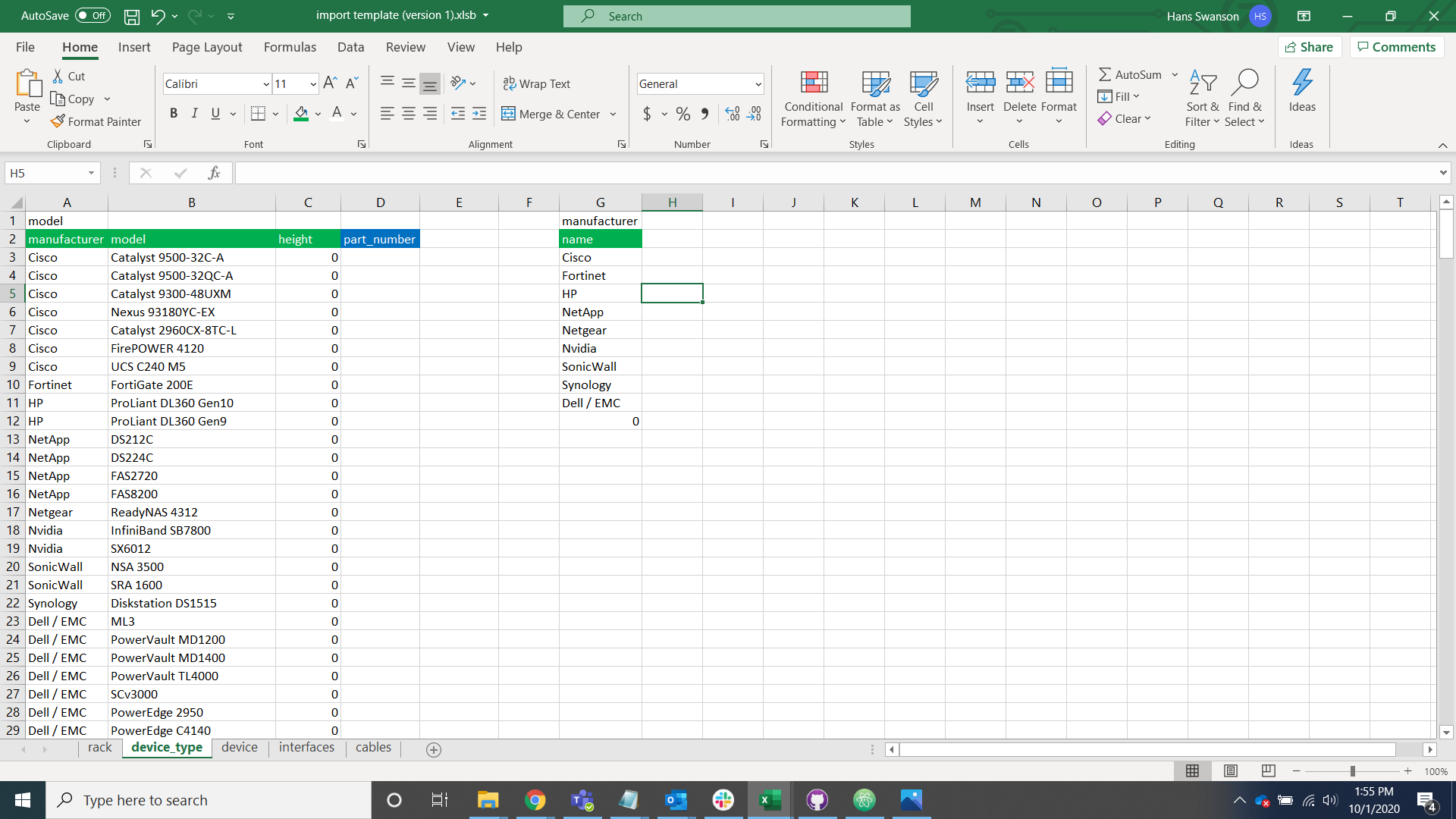Expand the Merge & Center options arrow
Image resolution: width=1456 pixels, height=819 pixels.
tap(613, 114)
